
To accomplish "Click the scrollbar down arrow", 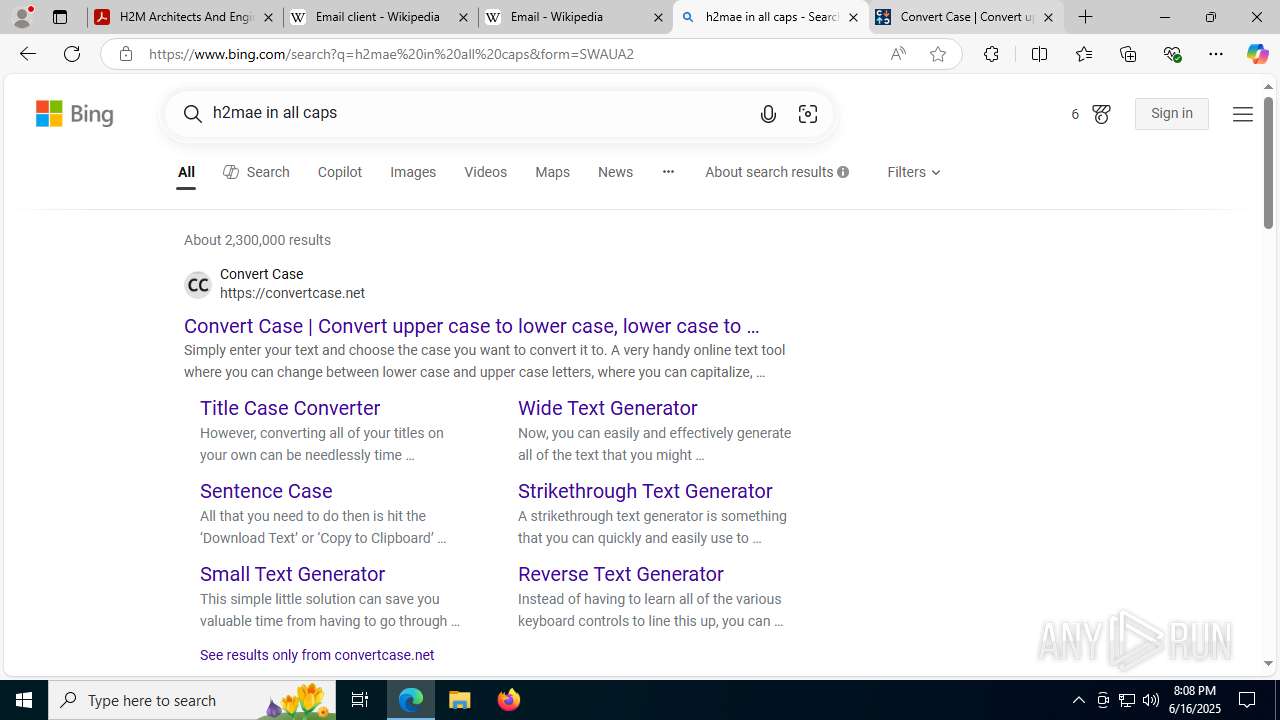I will [x=1268, y=663].
